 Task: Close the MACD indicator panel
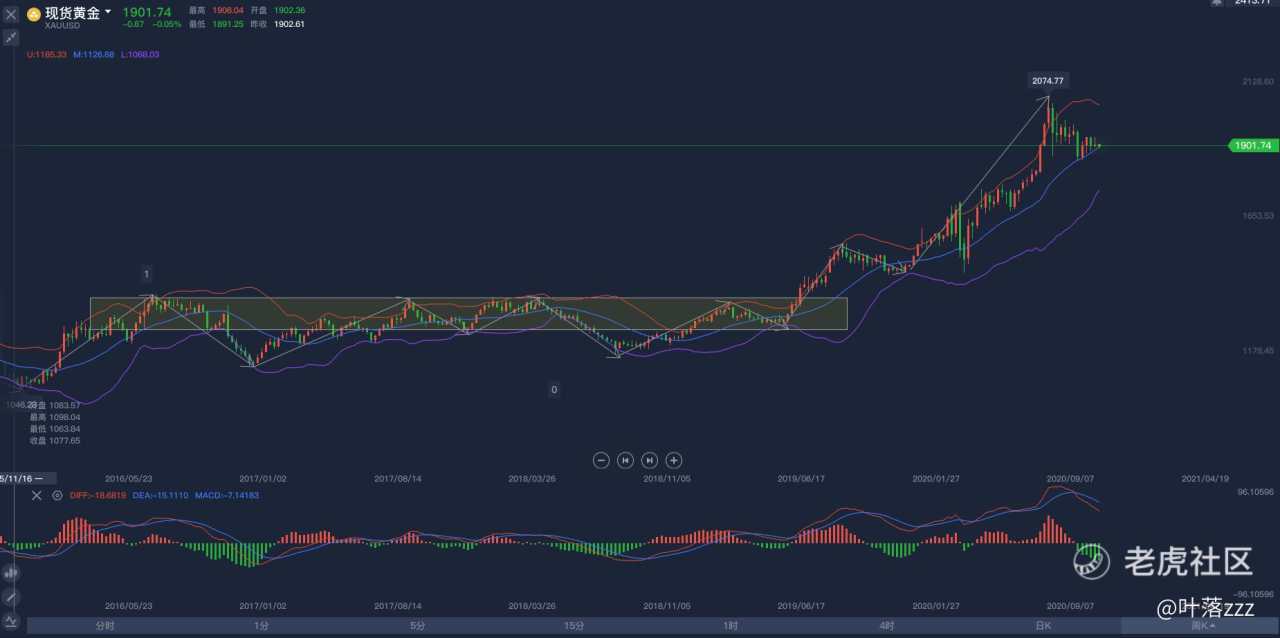(37, 495)
